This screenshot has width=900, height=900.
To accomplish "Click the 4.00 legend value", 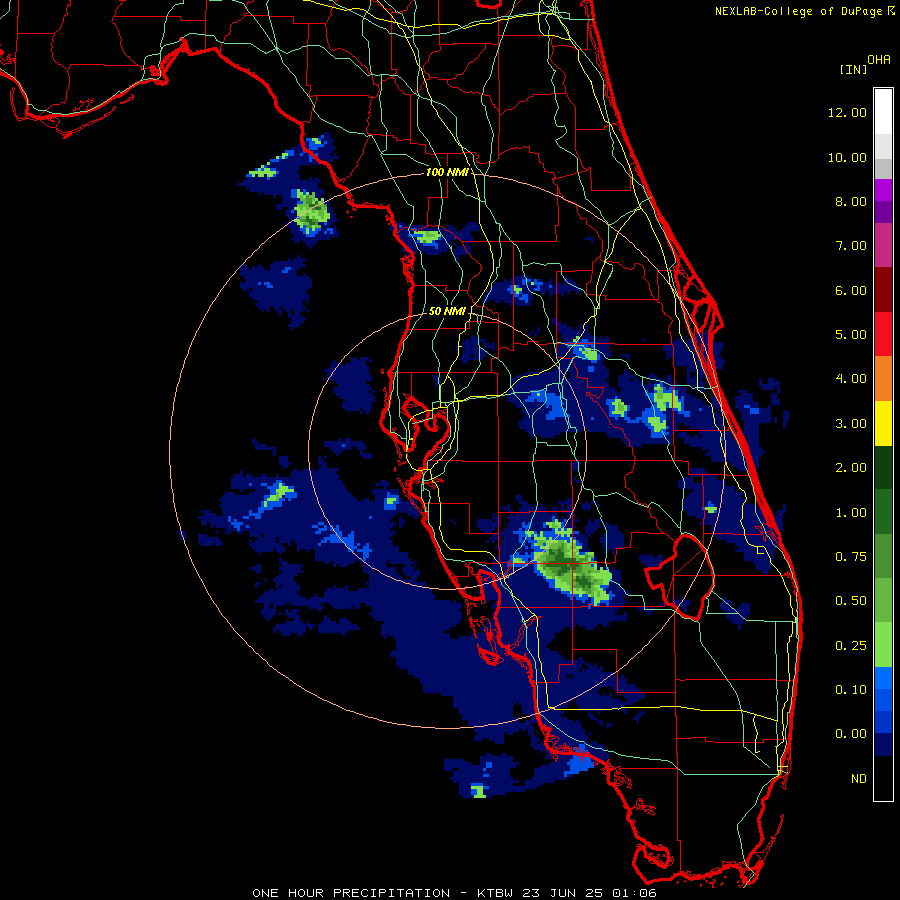I will pos(851,379).
